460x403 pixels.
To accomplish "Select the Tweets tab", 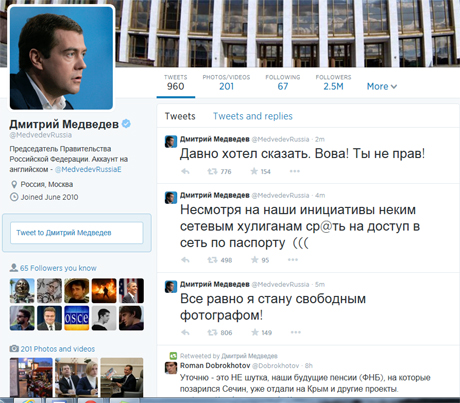I will [x=180, y=116].
